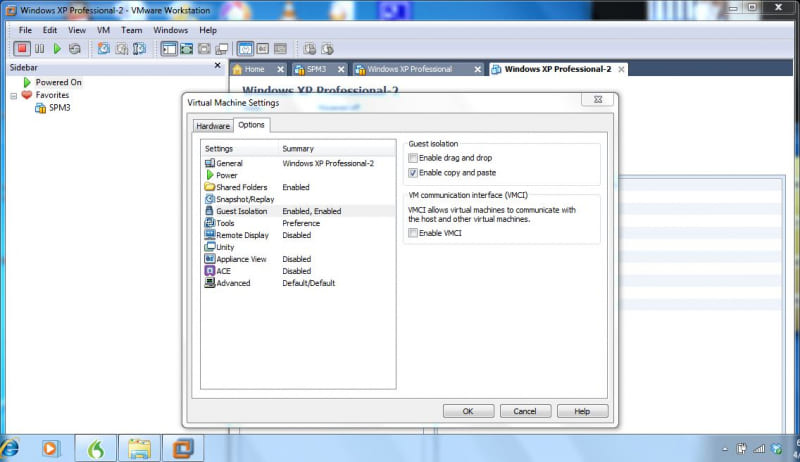This screenshot has height=462, width=800.
Task: Close the Home tab
Action: pyautogui.click(x=280, y=69)
